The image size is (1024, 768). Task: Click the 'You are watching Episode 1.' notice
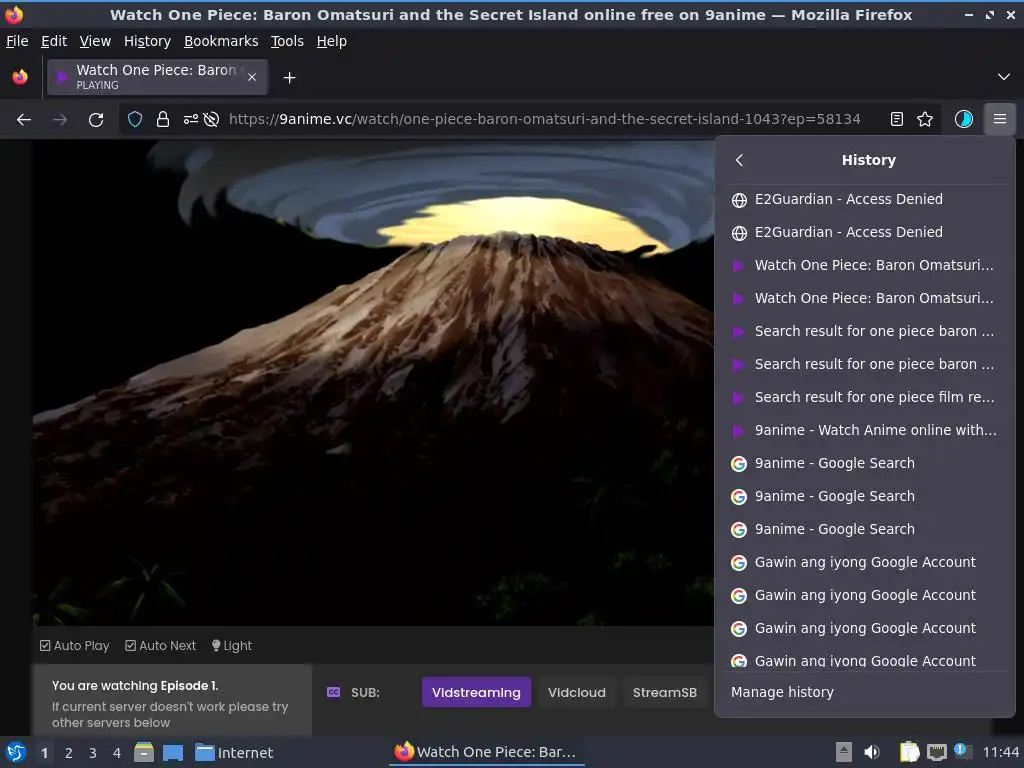click(x=135, y=686)
